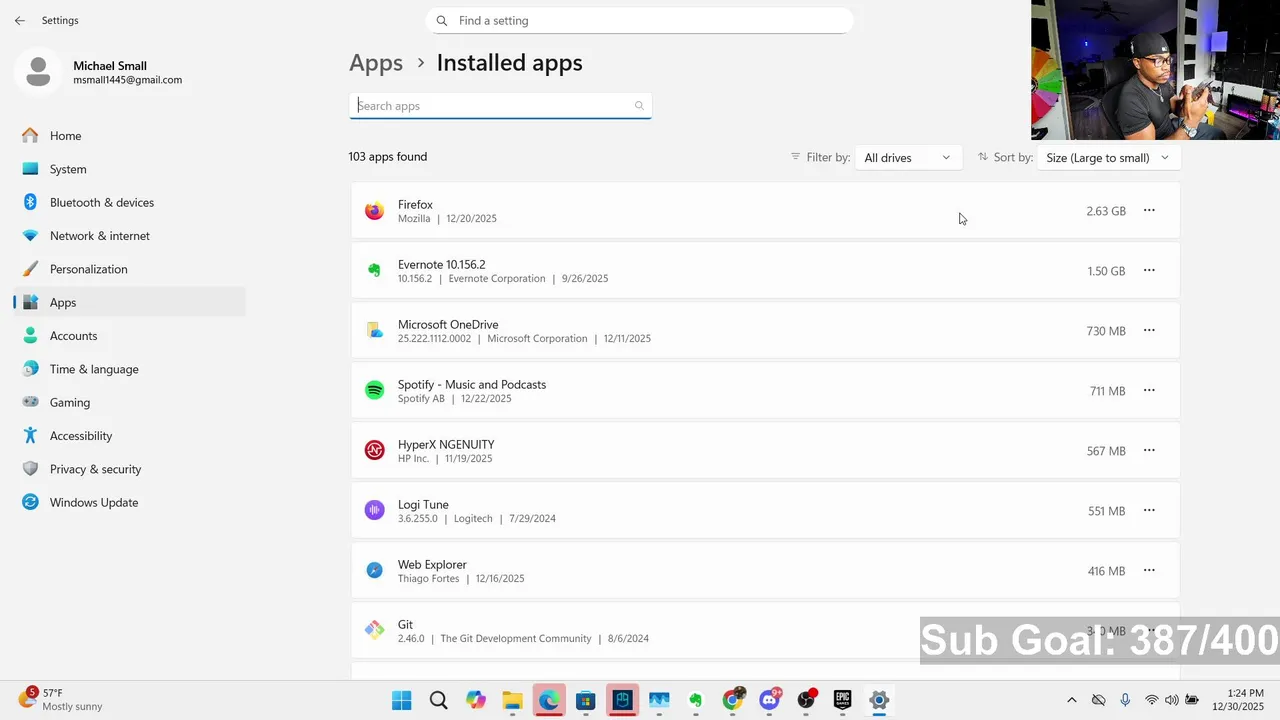Open Evernote more options menu
The width and height of the screenshot is (1280, 720).
(x=1149, y=270)
